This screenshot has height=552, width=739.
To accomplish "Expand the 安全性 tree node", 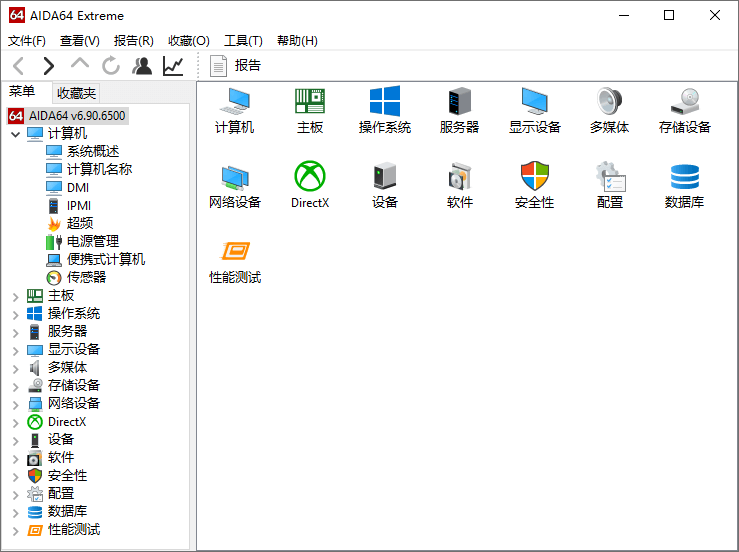I will (16, 476).
